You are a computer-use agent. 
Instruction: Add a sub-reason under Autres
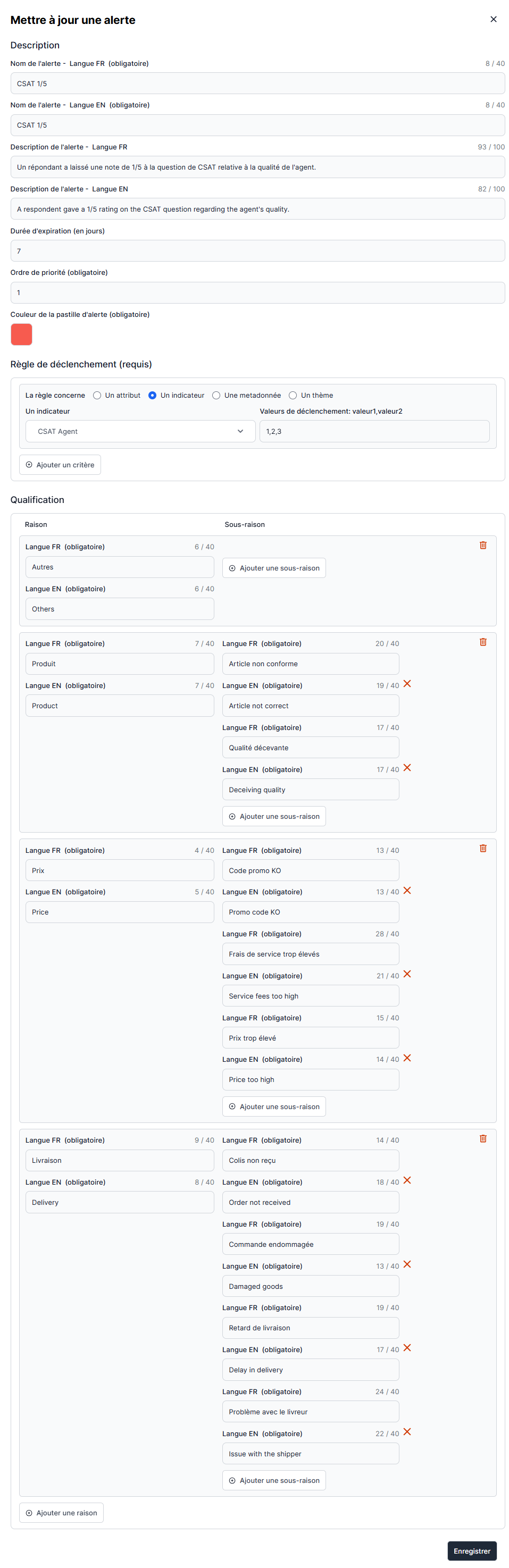click(274, 568)
